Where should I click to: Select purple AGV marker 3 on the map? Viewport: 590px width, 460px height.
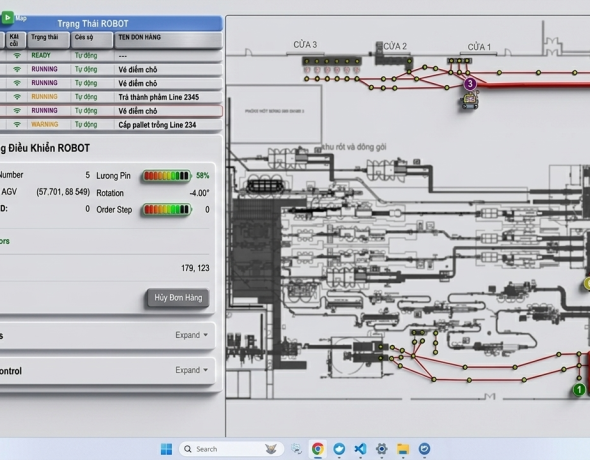(470, 83)
